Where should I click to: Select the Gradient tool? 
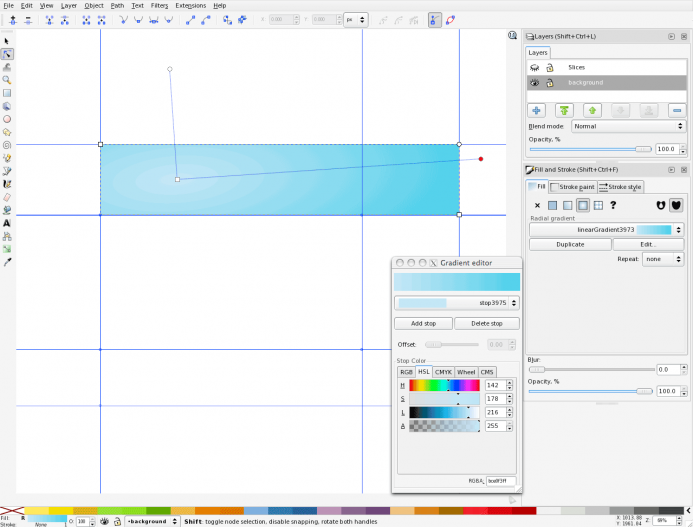[7, 249]
